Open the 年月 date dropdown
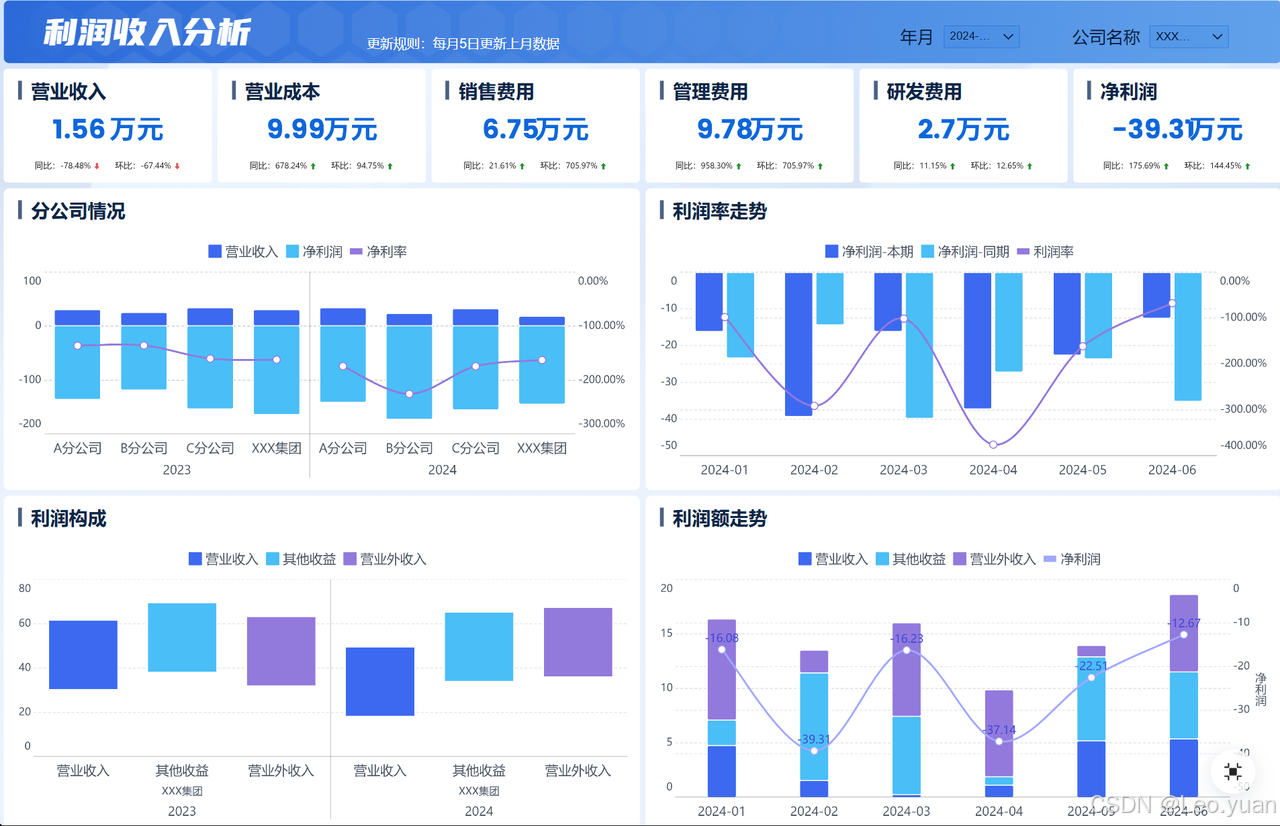1280x826 pixels. [981, 37]
